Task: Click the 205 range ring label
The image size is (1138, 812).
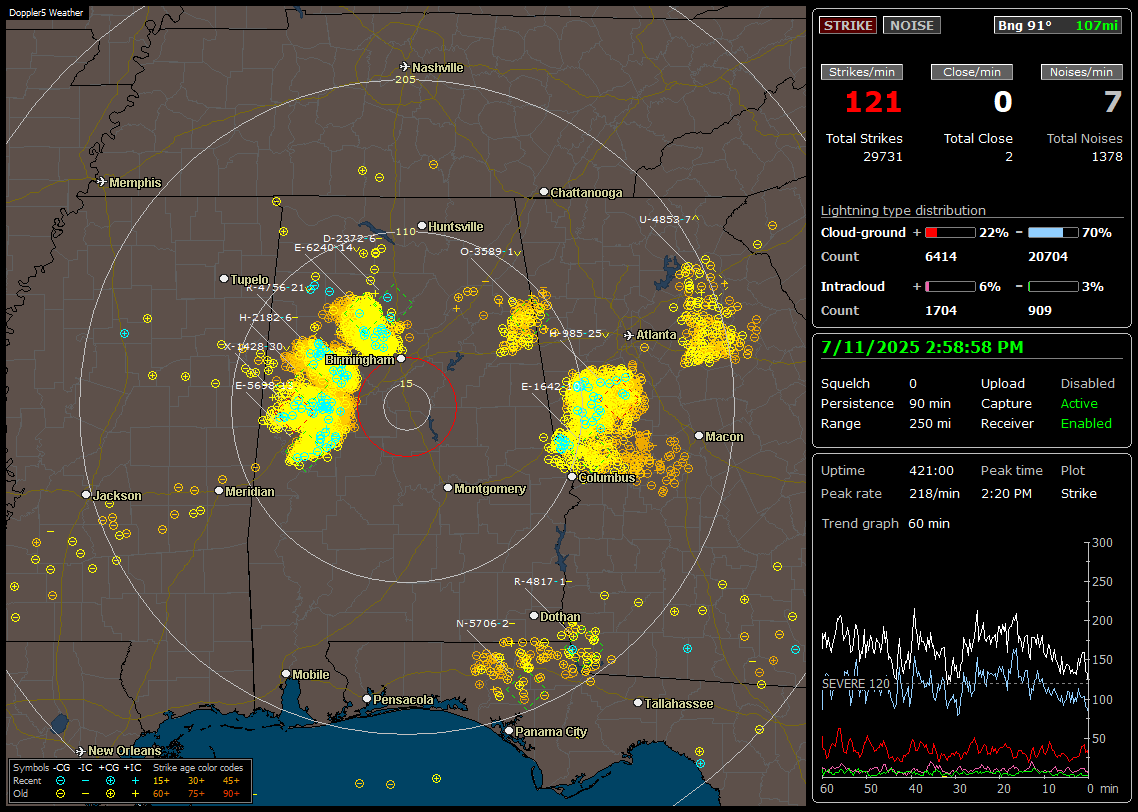Action: coord(405,79)
